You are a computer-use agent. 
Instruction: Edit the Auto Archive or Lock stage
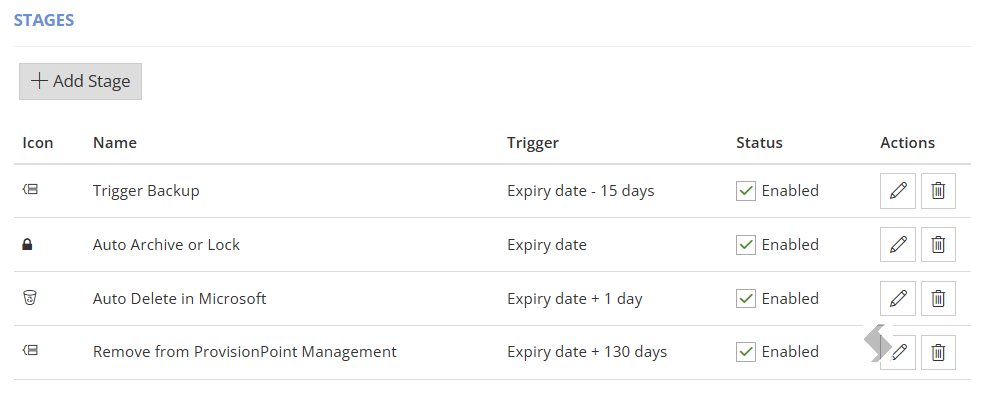click(897, 244)
